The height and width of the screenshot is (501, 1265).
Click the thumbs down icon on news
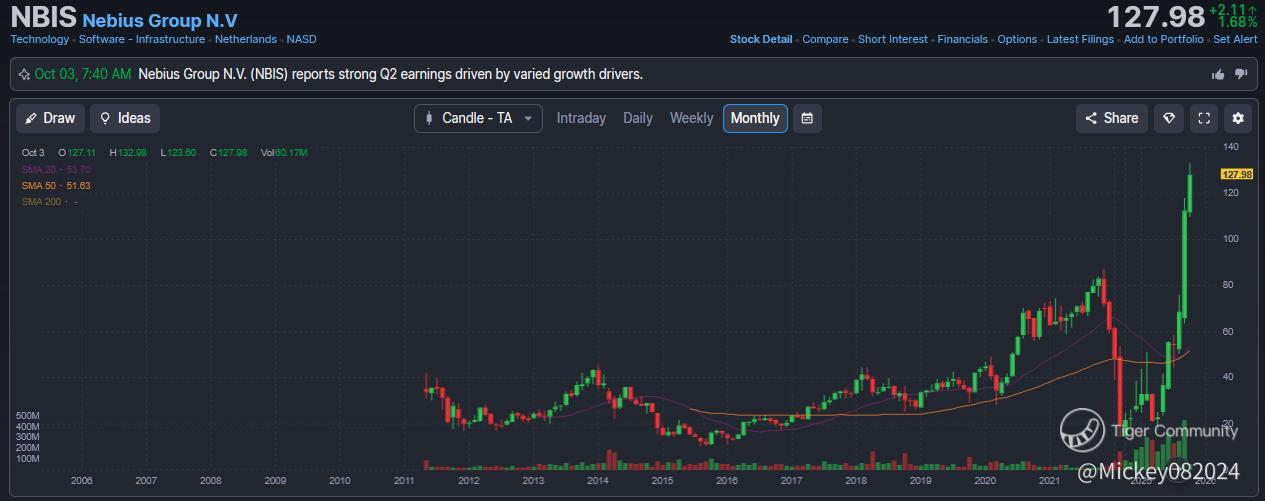tap(1241, 74)
